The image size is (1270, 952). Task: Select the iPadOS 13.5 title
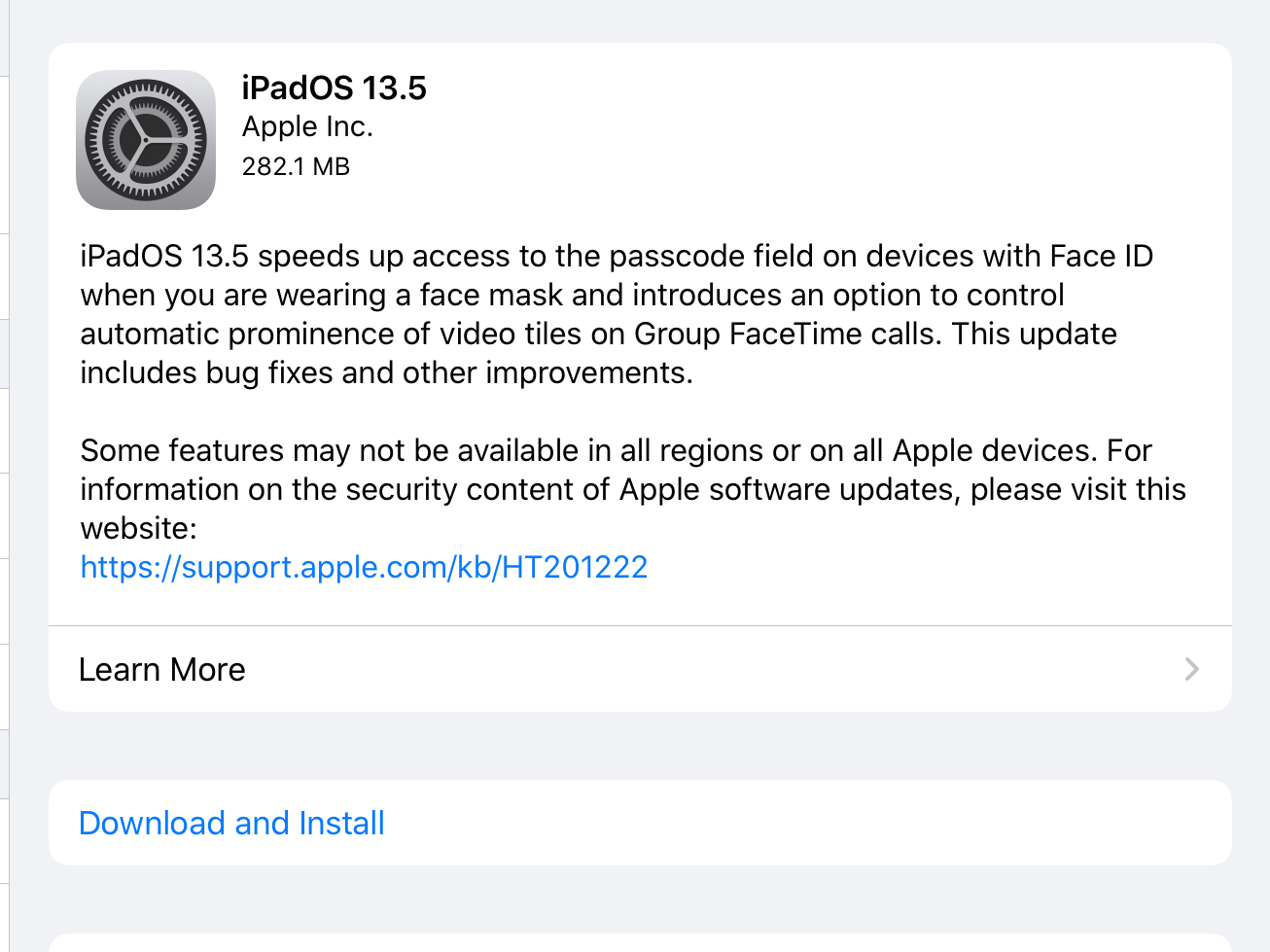pos(334,88)
